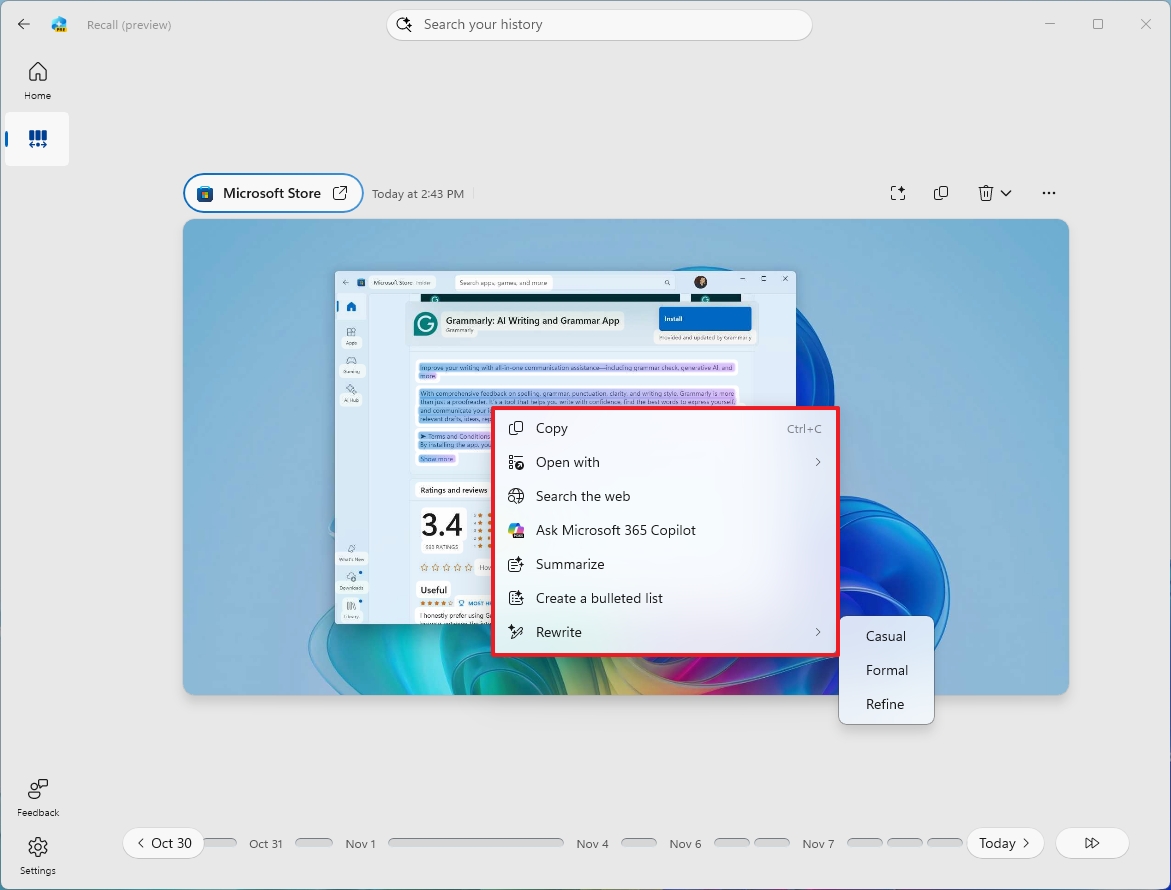Open the Timeline view from the sidebar

pyautogui.click(x=37, y=139)
